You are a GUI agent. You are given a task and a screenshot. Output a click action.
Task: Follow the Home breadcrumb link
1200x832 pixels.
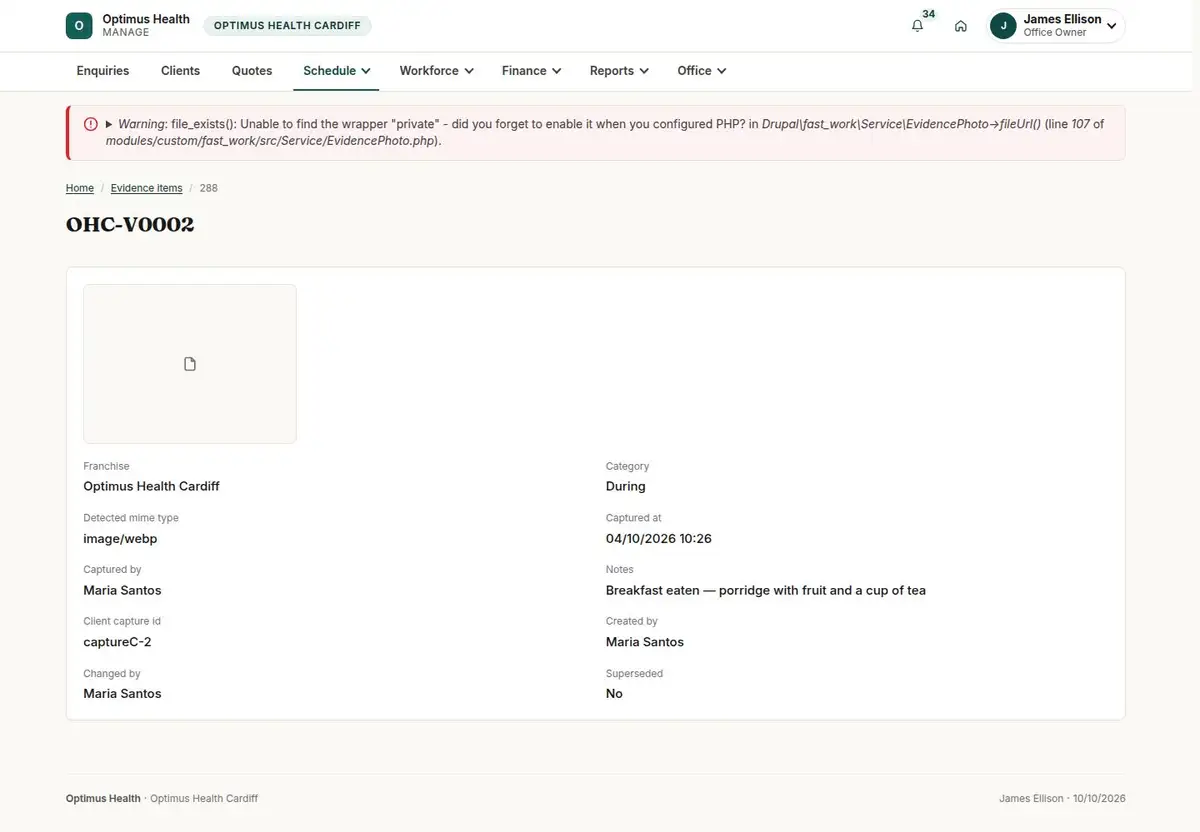(80, 188)
